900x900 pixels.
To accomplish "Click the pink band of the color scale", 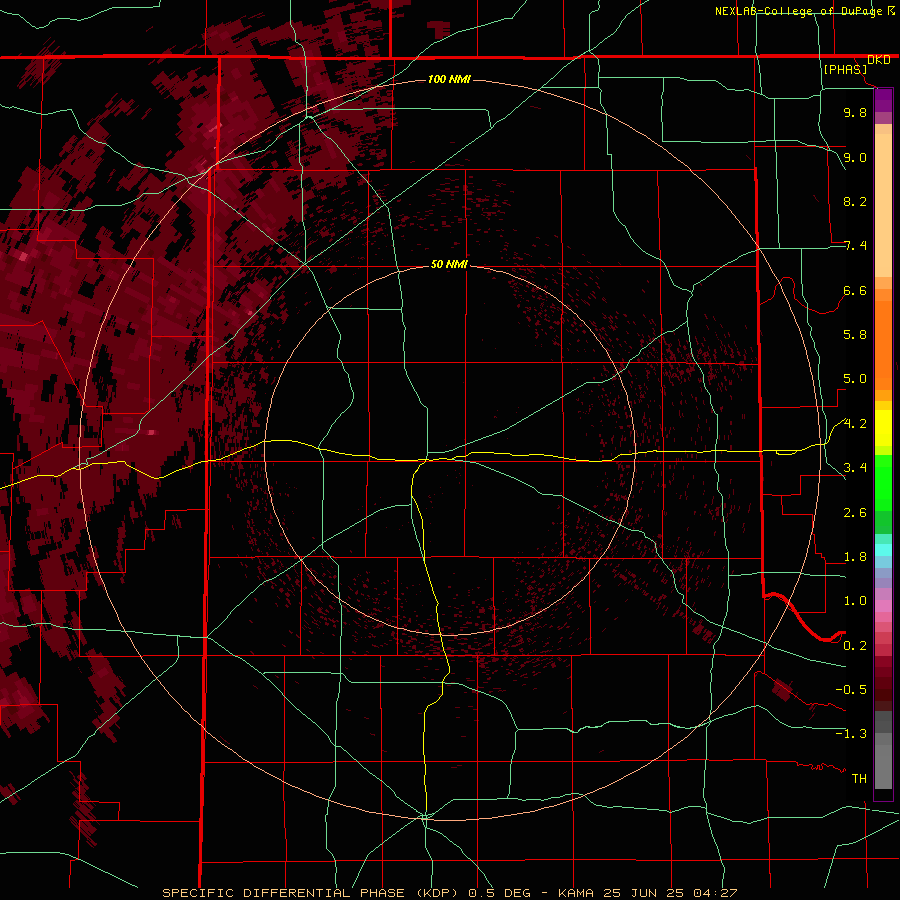I will pyautogui.click(x=883, y=606).
